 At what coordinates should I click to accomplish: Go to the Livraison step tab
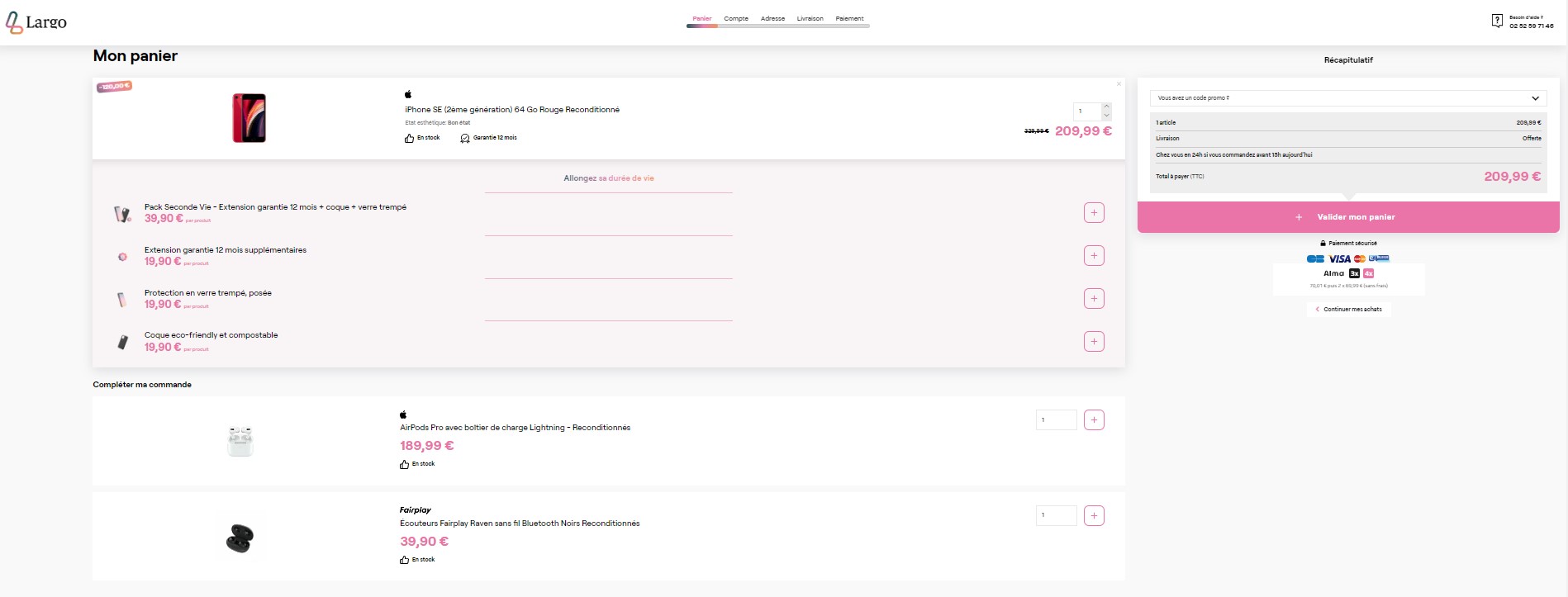[x=810, y=18]
